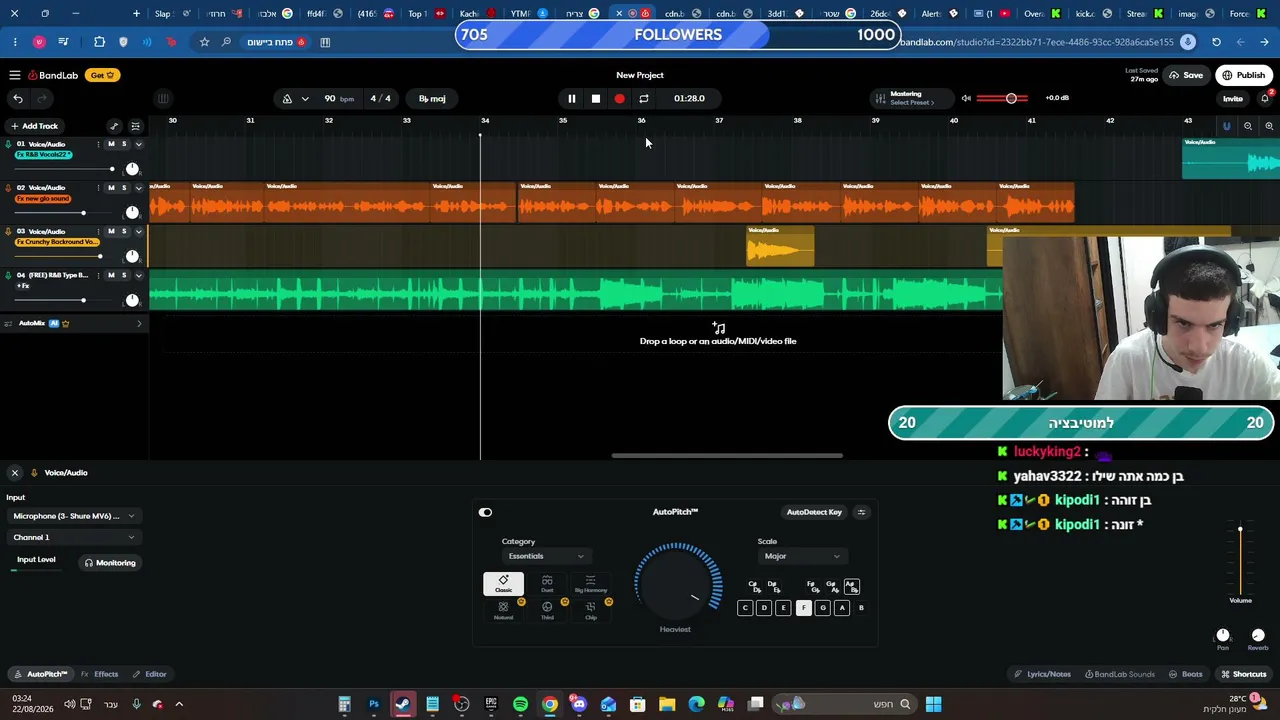Zoom in the timeline

tap(1269, 126)
